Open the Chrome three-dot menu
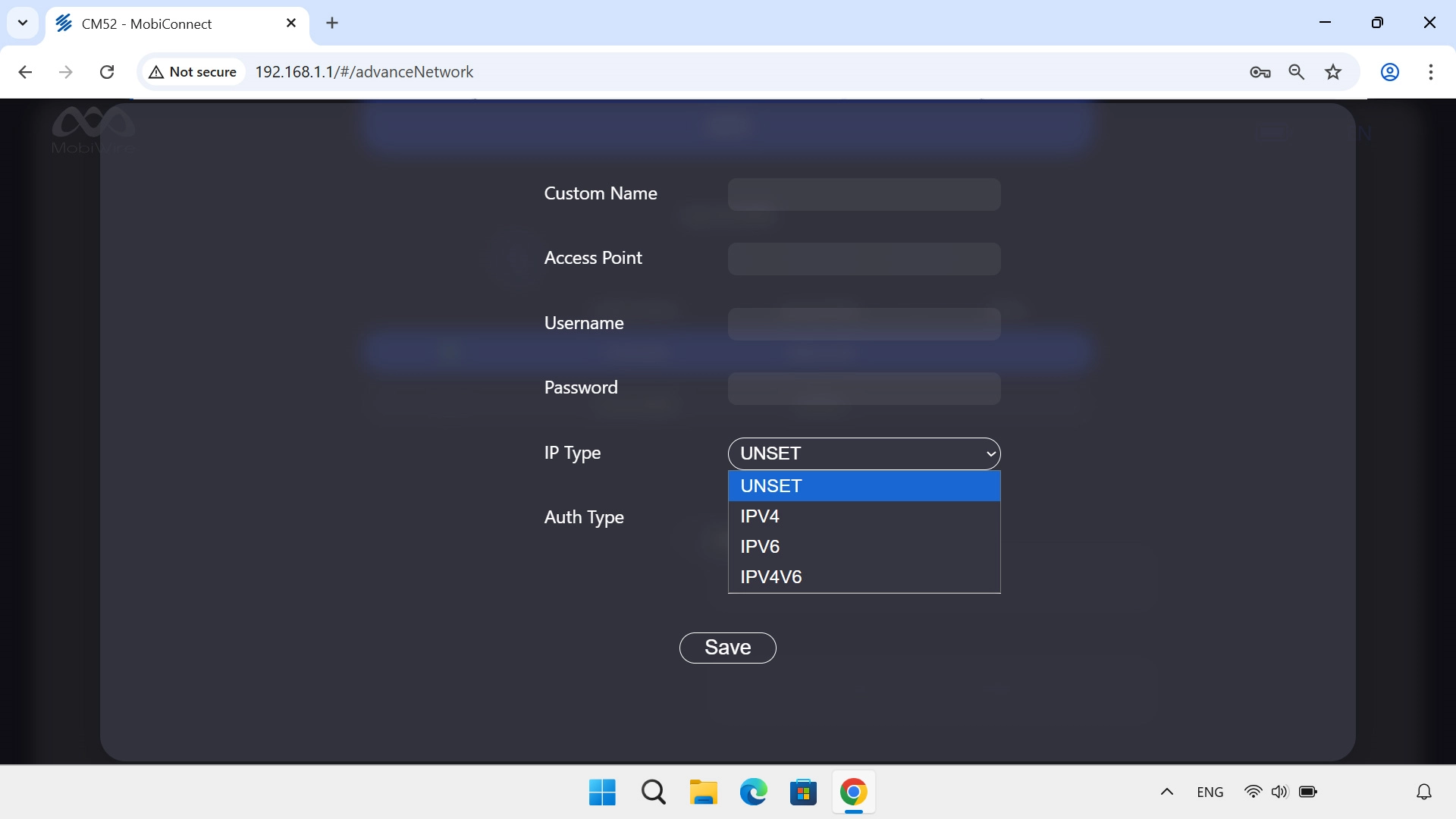 [x=1431, y=72]
